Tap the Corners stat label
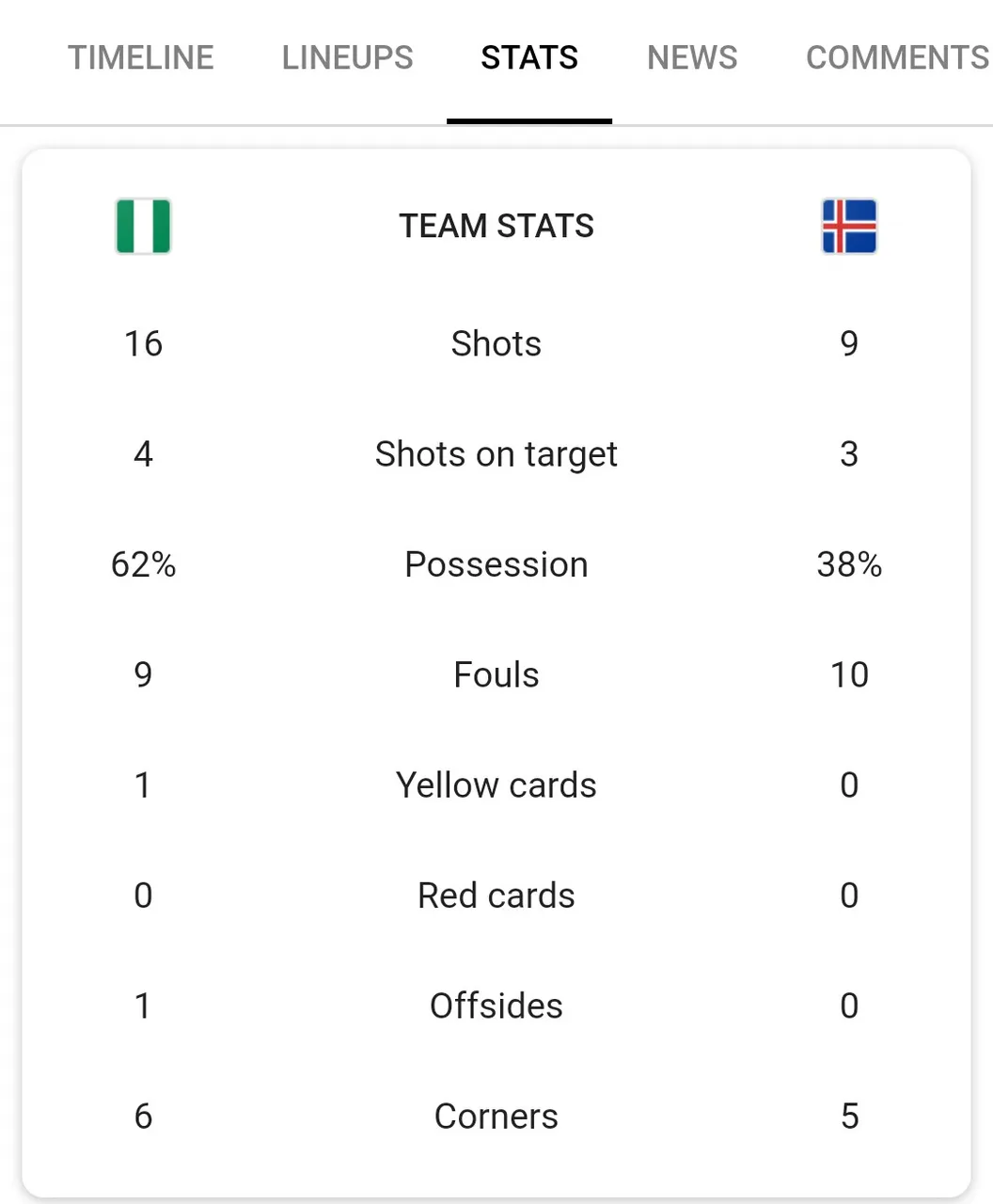 [496, 1116]
